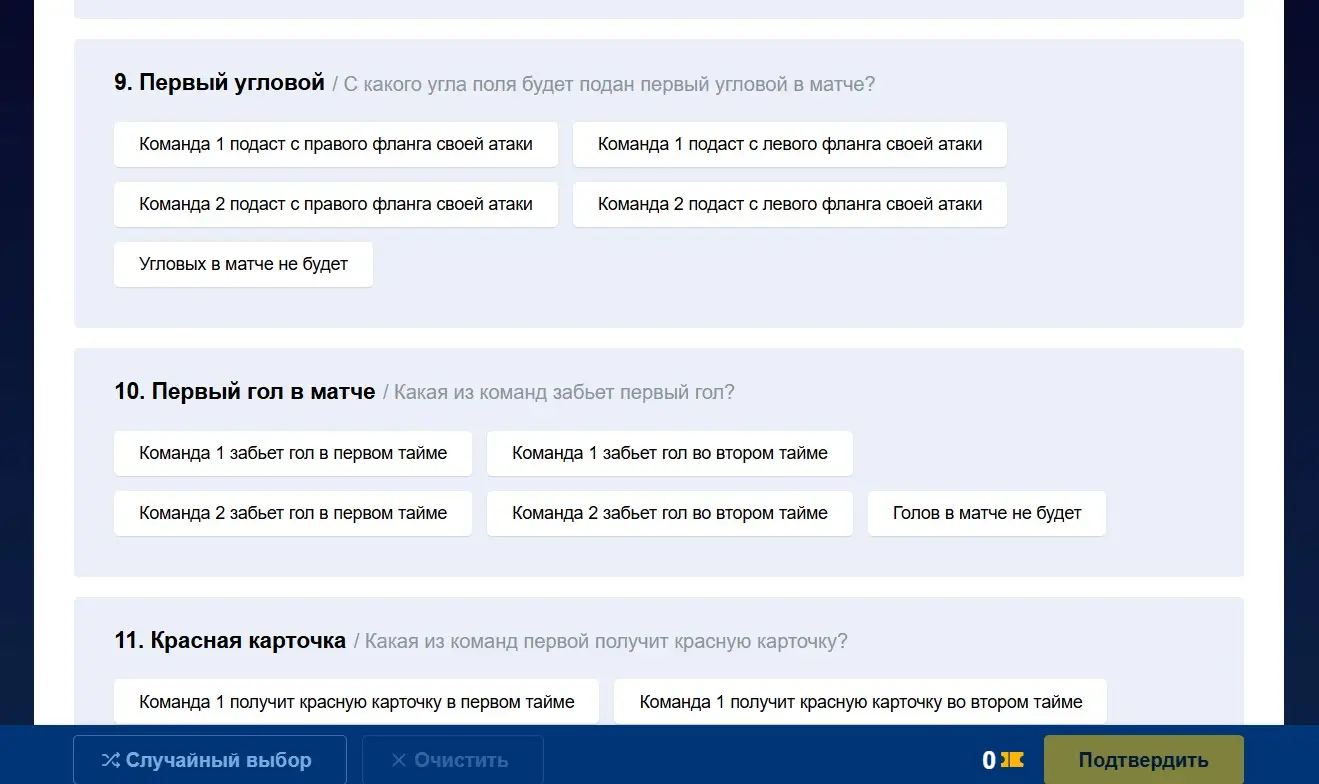Choose 'Команда 2 подаст с правого фланга своей атаки'
1319x784 pixels.
336,204
